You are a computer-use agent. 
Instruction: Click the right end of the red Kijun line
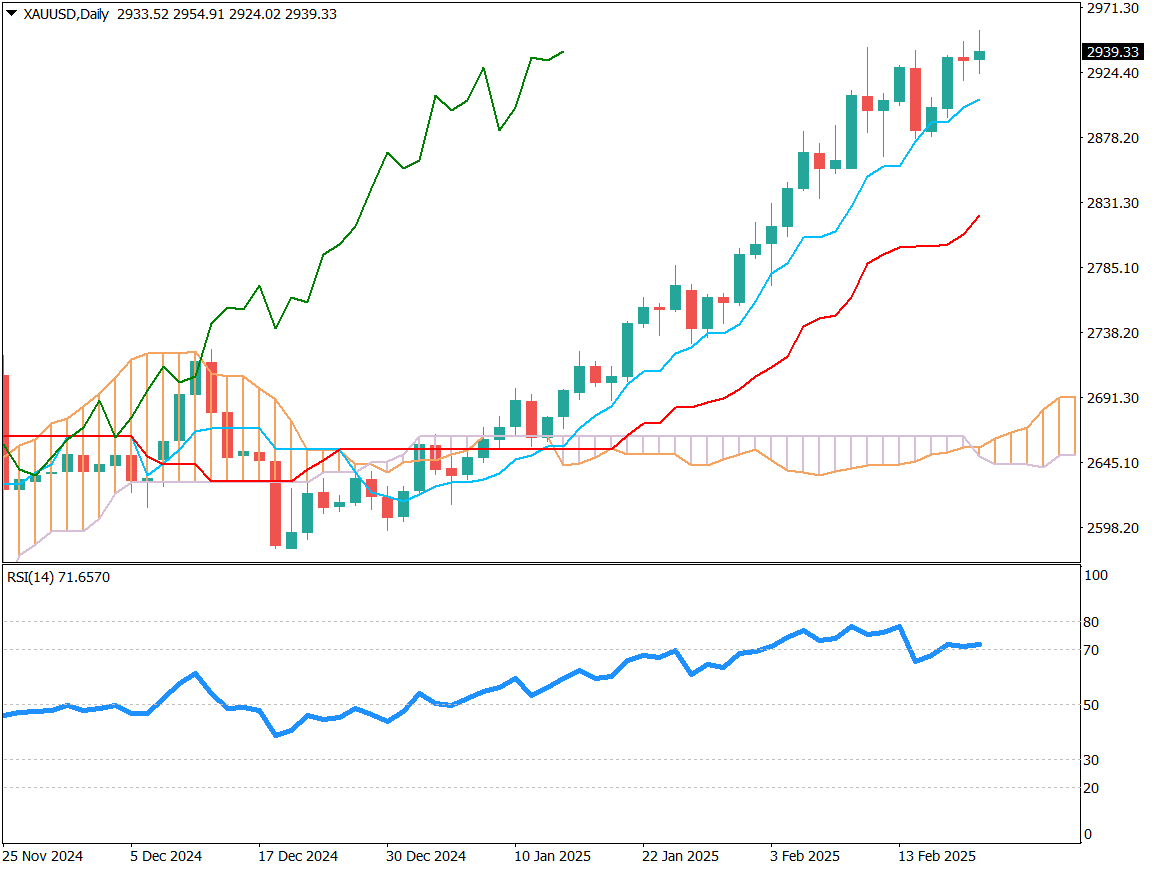tap(978, 216)
